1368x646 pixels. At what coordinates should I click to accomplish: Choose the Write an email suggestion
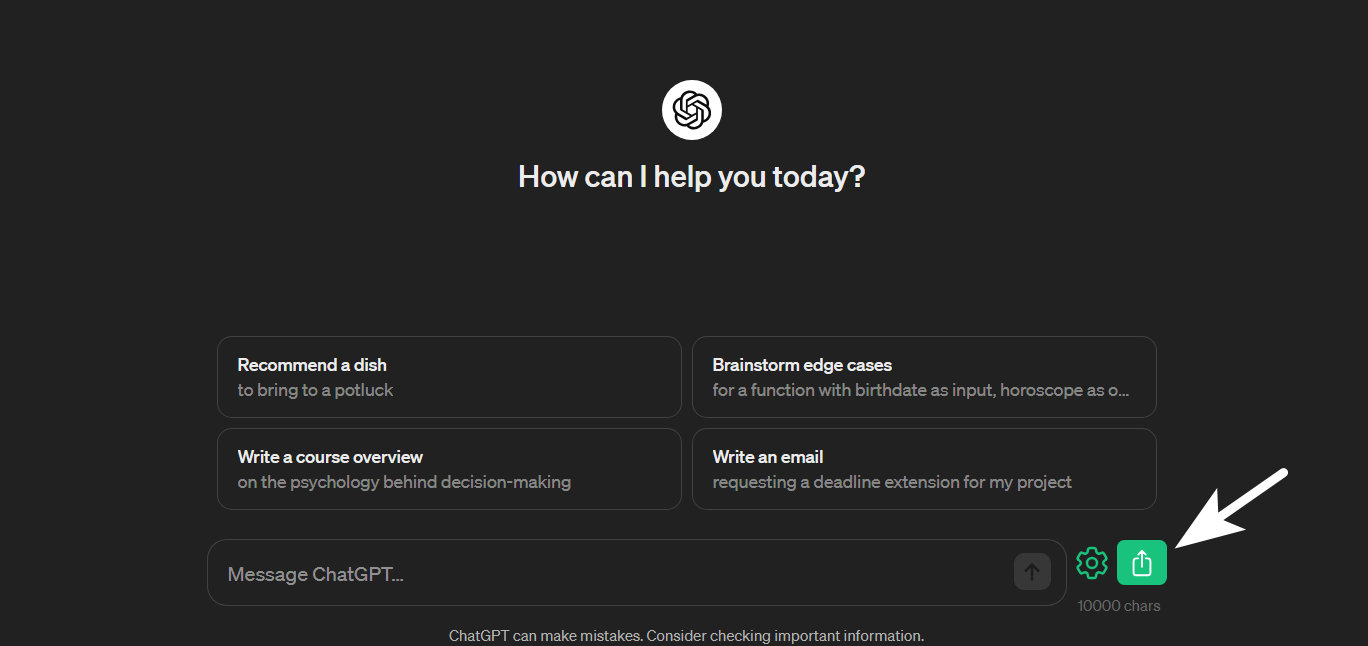(924, 469)
